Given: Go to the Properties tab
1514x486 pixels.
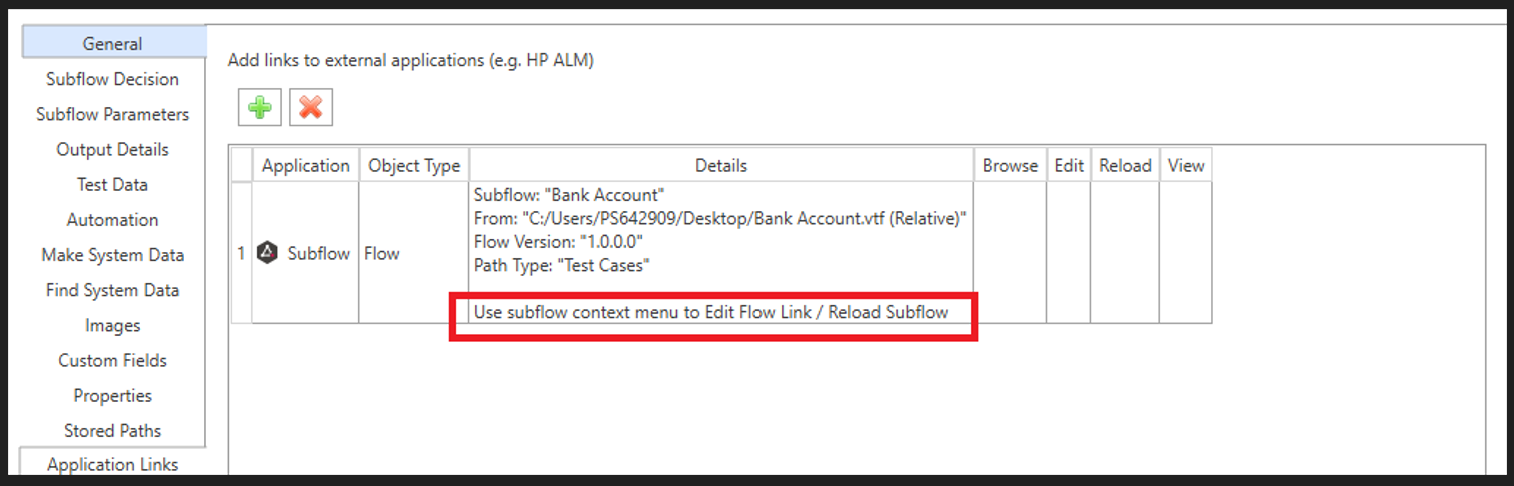Looking at the screenshot, I should tap(112, 395).
